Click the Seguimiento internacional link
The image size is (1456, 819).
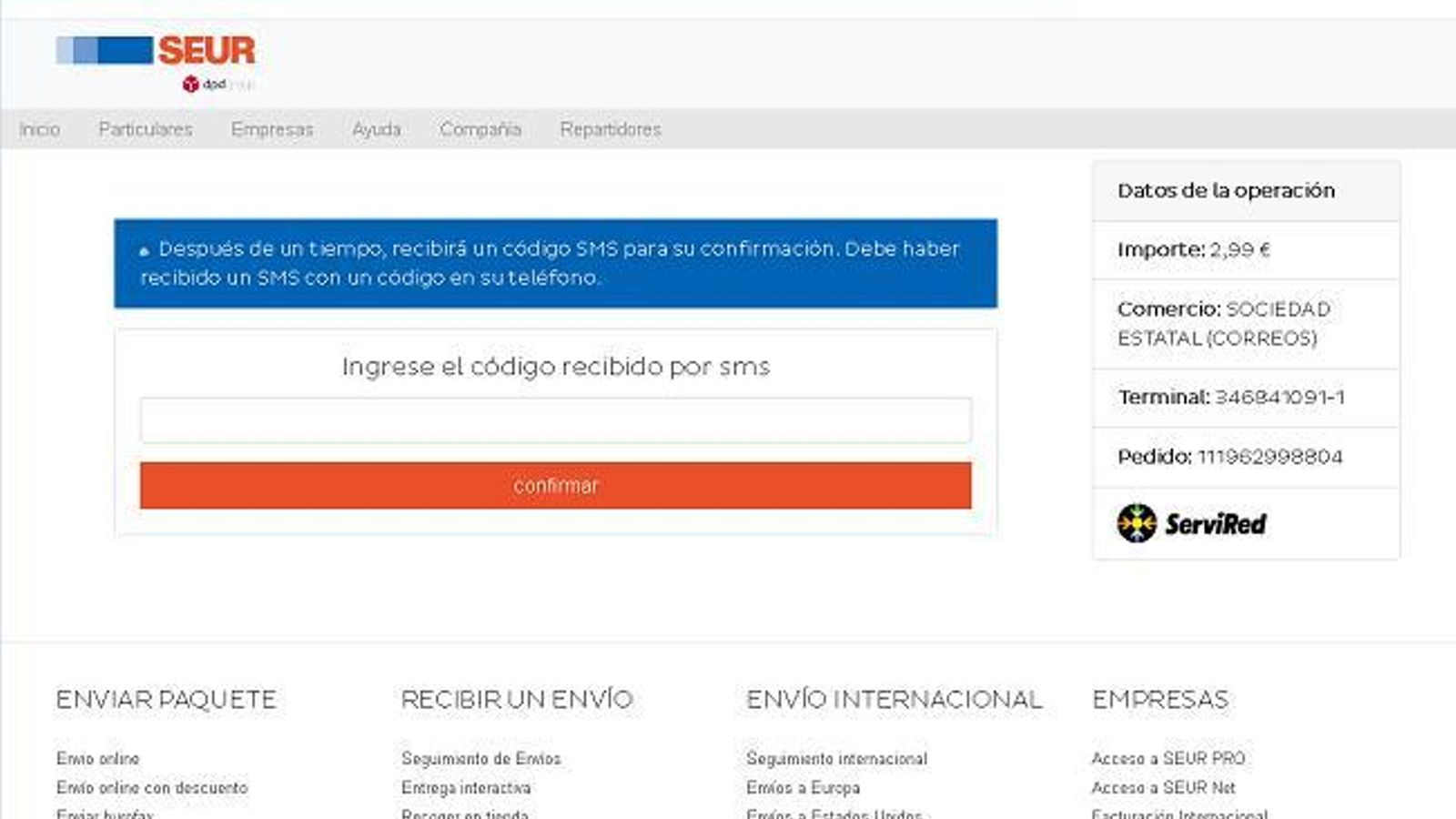click(836, 758)
